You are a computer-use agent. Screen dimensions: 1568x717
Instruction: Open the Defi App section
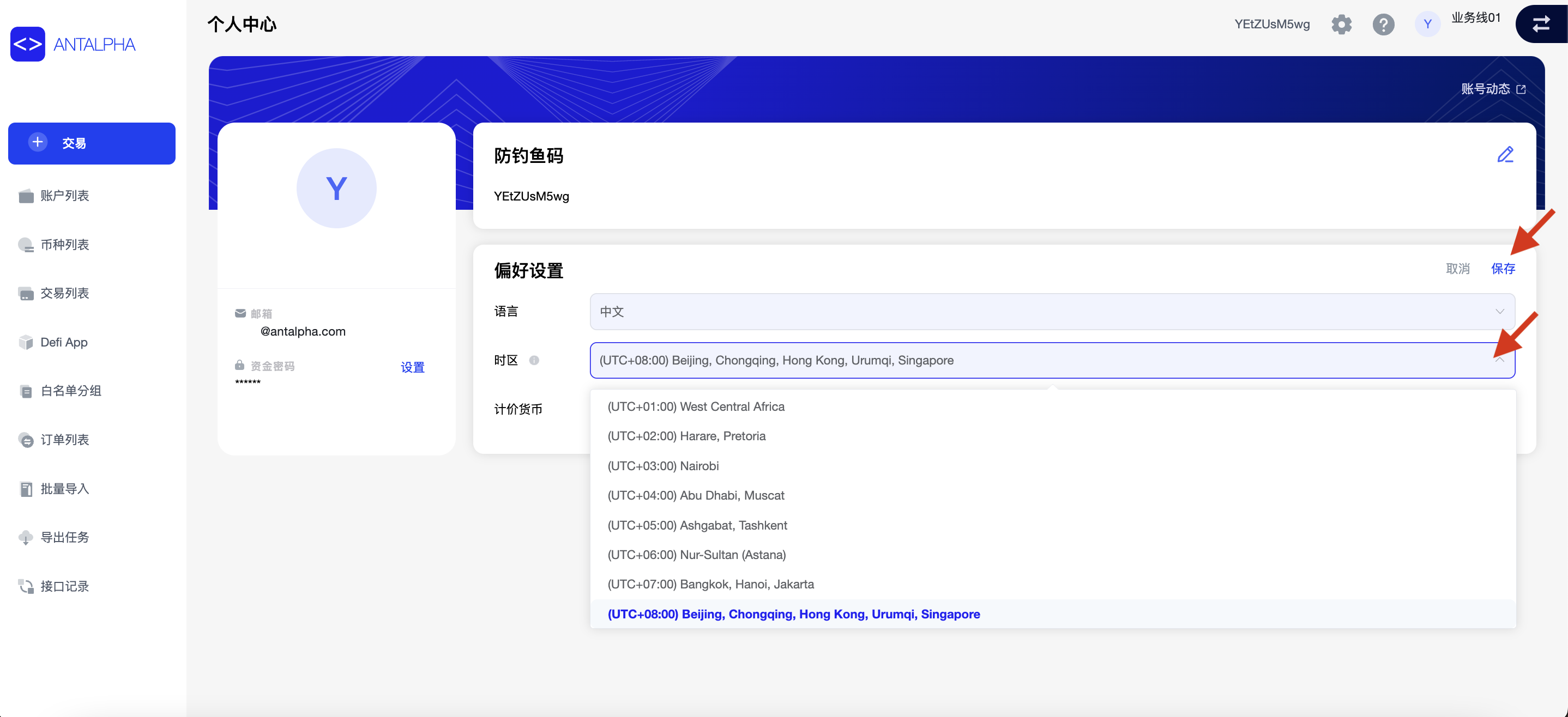(x=64, y=342)
